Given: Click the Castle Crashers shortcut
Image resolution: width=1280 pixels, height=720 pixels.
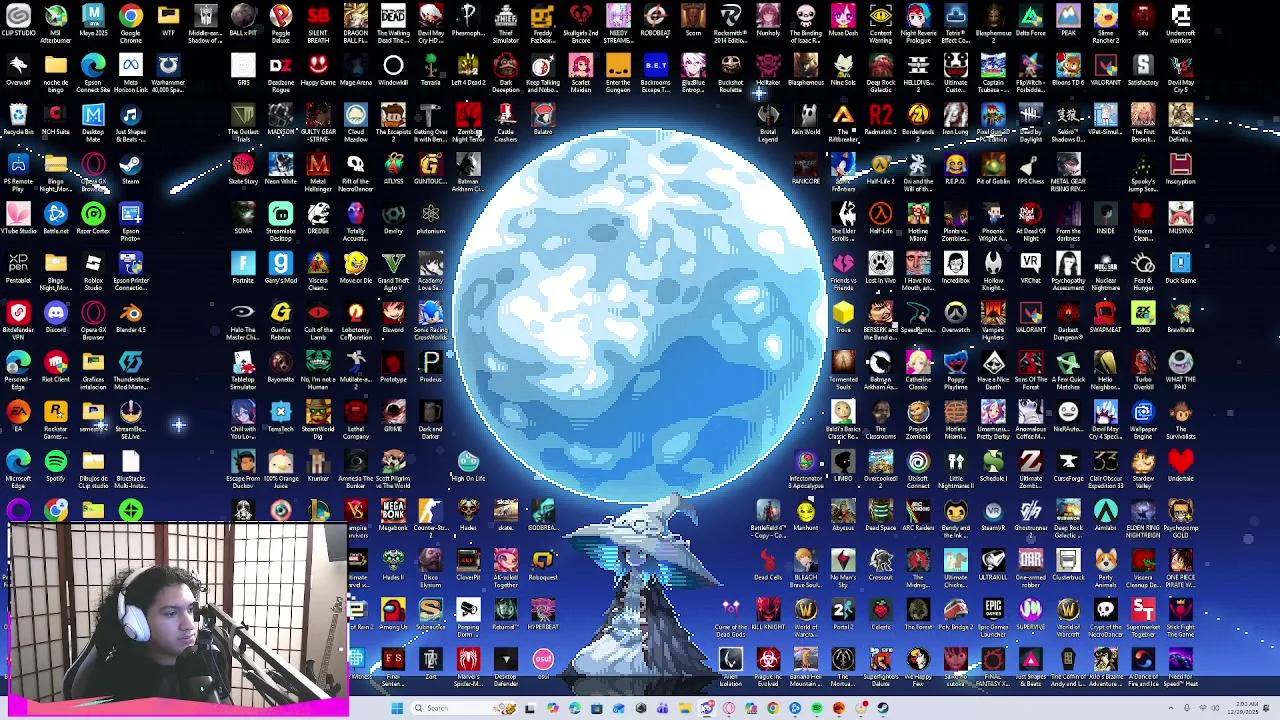Looking at the screenshot, I should (x=506, y=120).
